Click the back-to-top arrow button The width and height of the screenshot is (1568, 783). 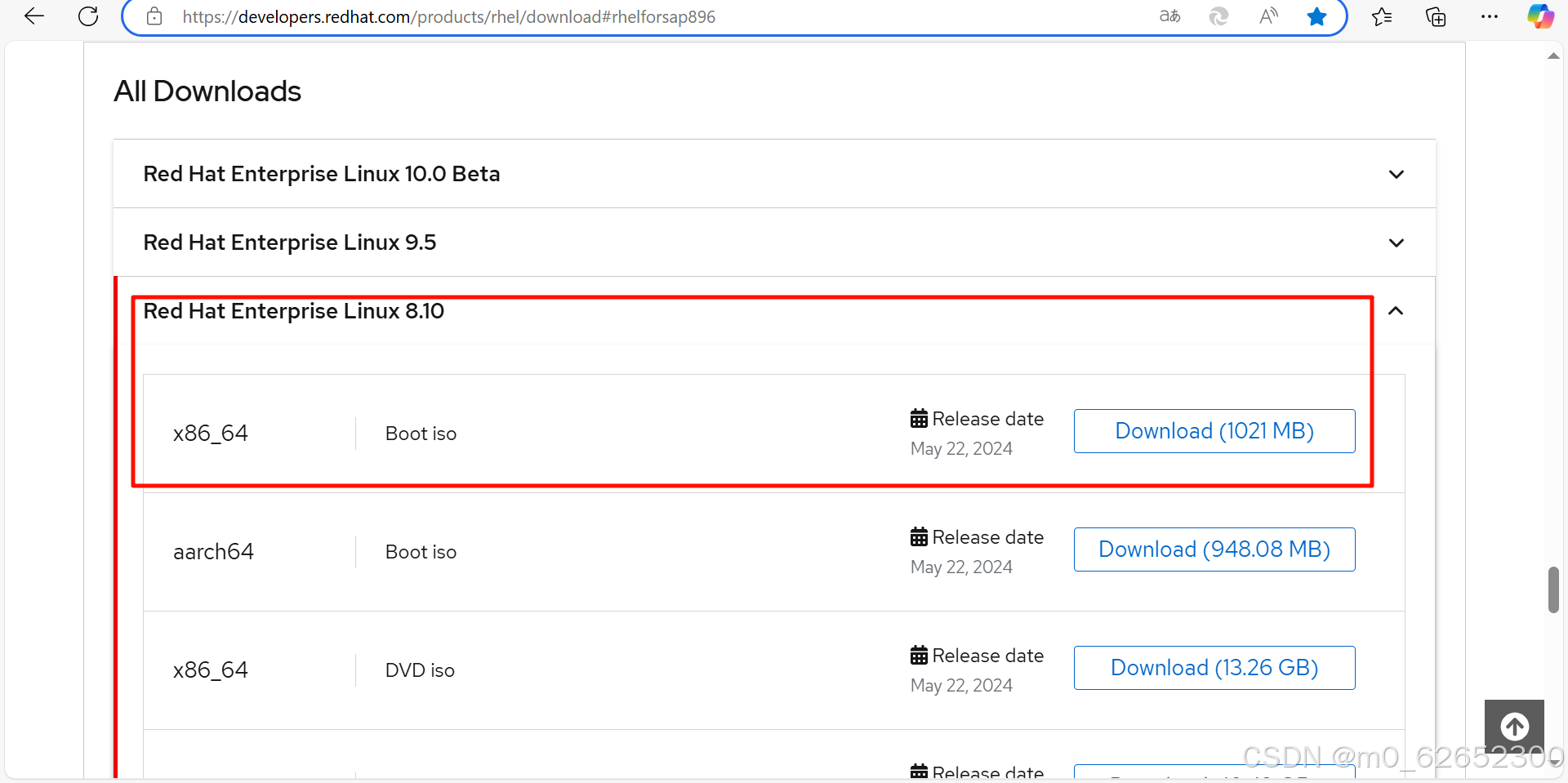pyautogui.click(x=1514, y=726)
